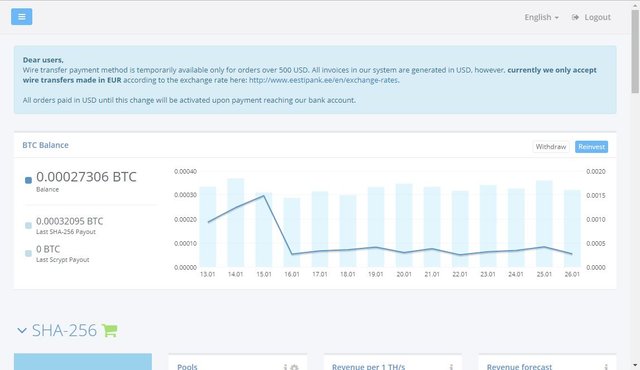
Task: Click the logout arrow icon
Action: coord(575,17)
